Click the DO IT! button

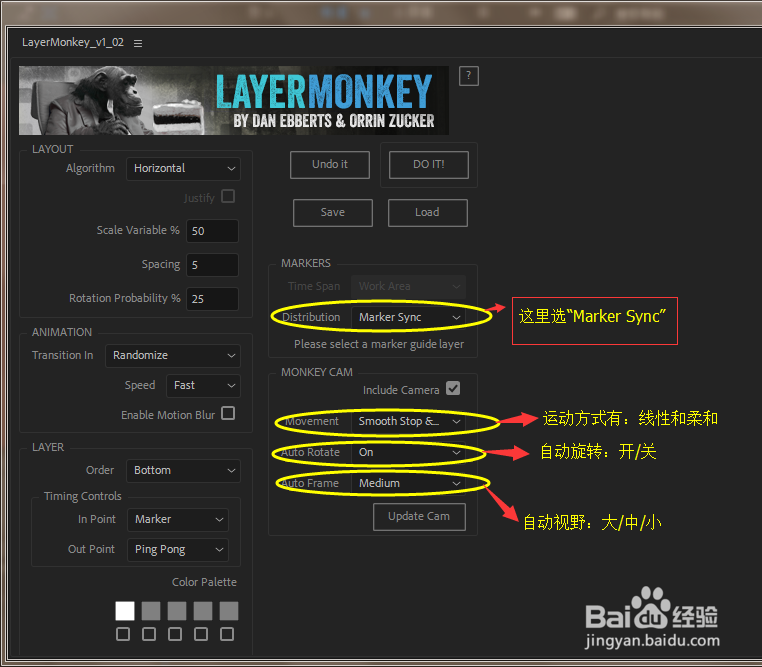(x=429, y=165)
